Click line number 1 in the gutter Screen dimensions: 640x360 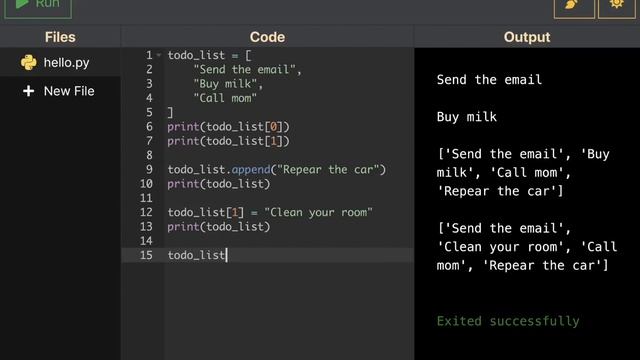click(149, 55)
